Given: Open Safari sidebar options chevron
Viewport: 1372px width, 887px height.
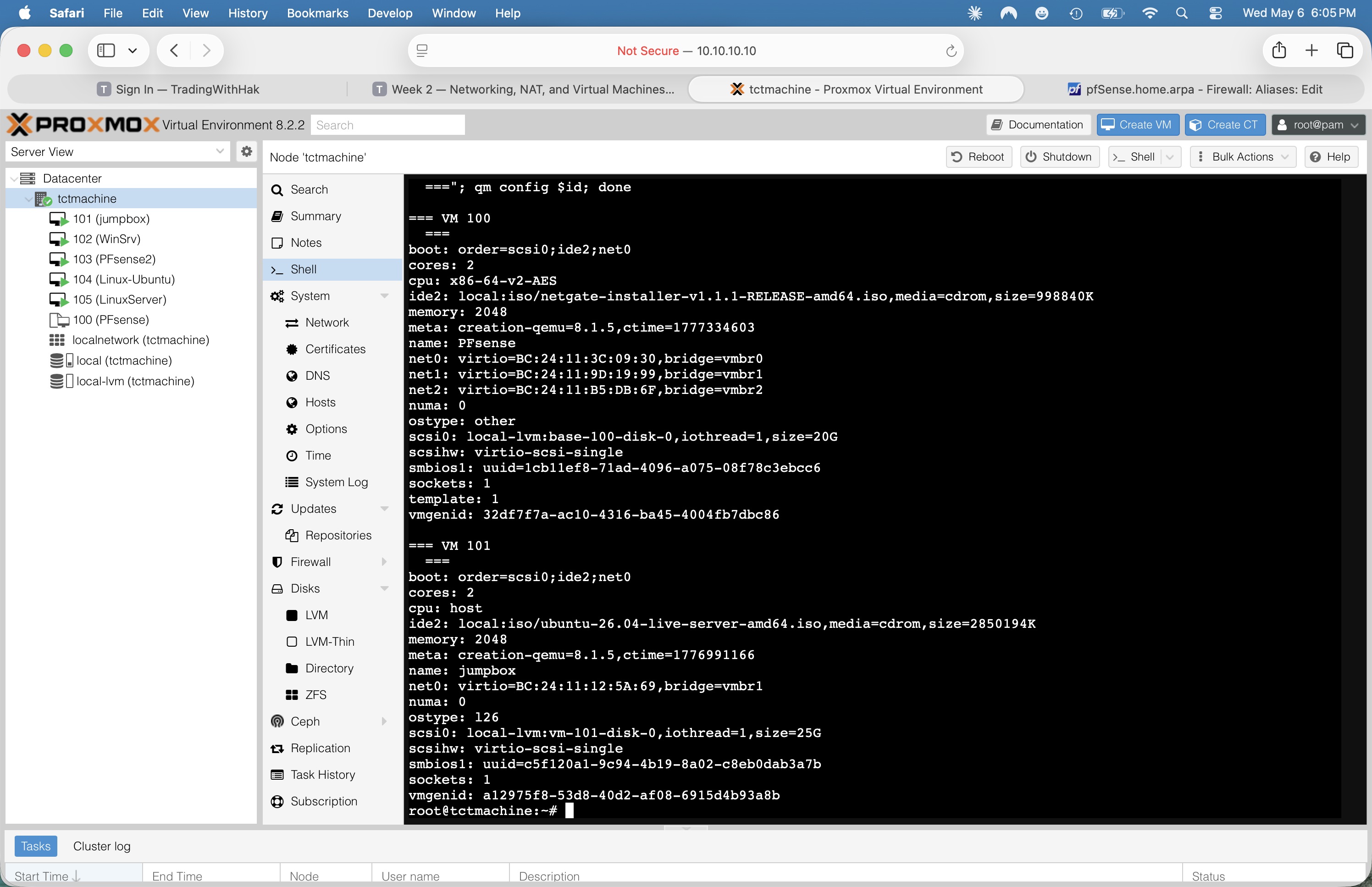Looking at the screenshot, I should [133, 51].
